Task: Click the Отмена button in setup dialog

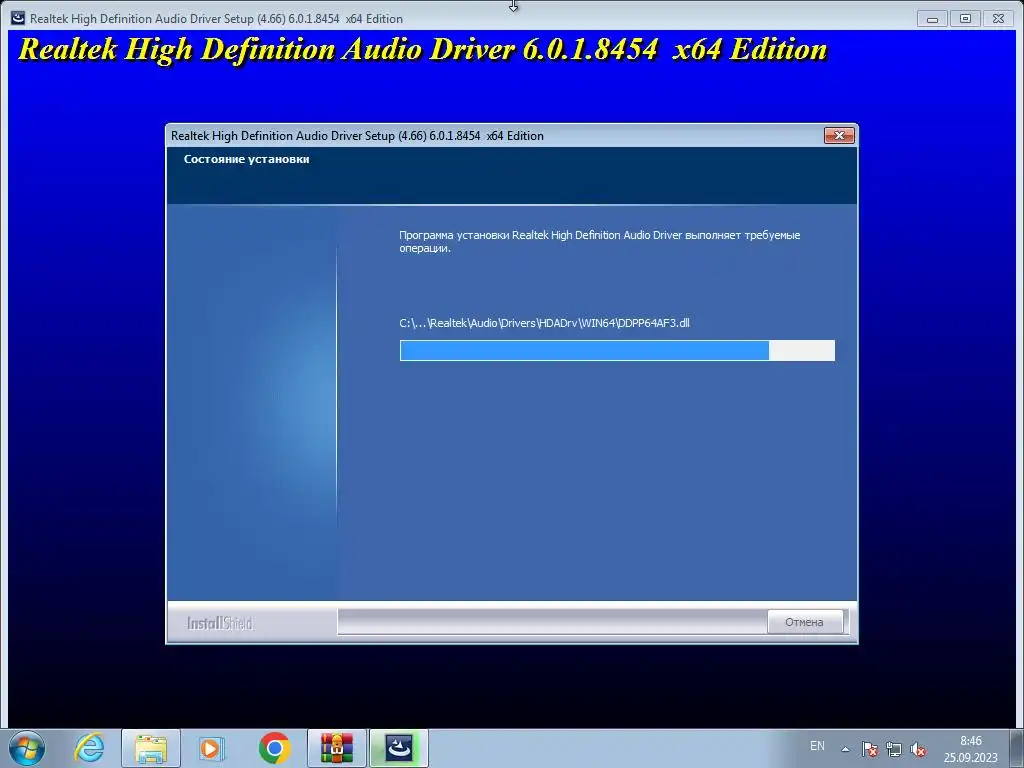Action: pos(804,622)
